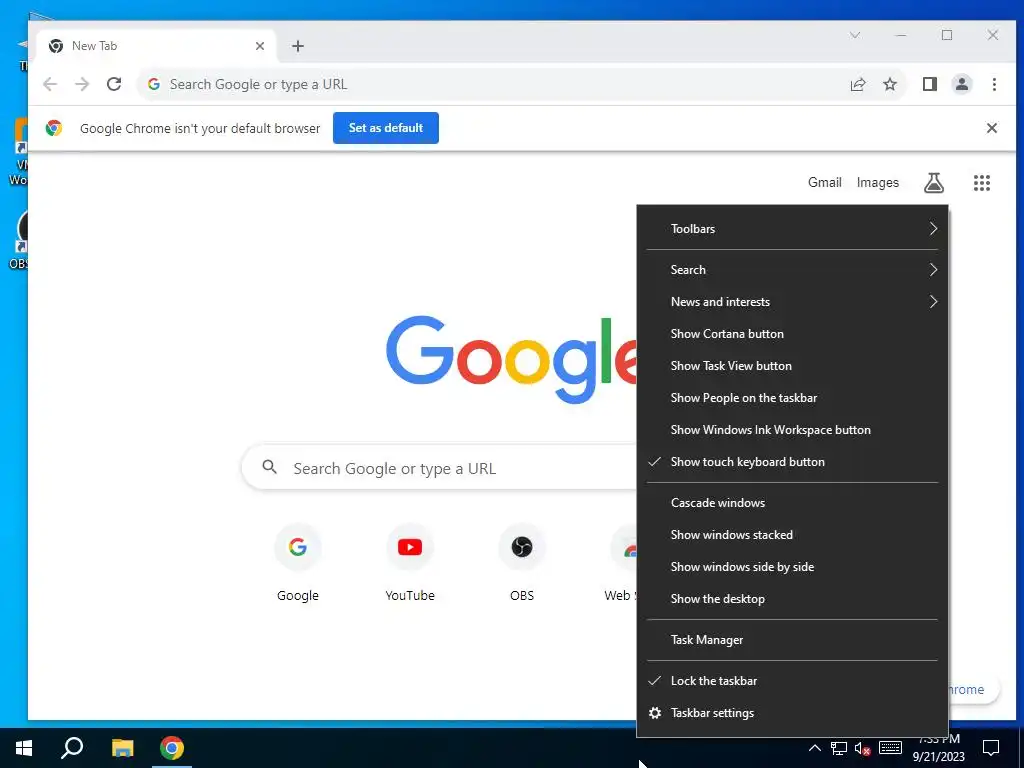
Task: Choose Show windows stacked
Action: click(792, 535)
